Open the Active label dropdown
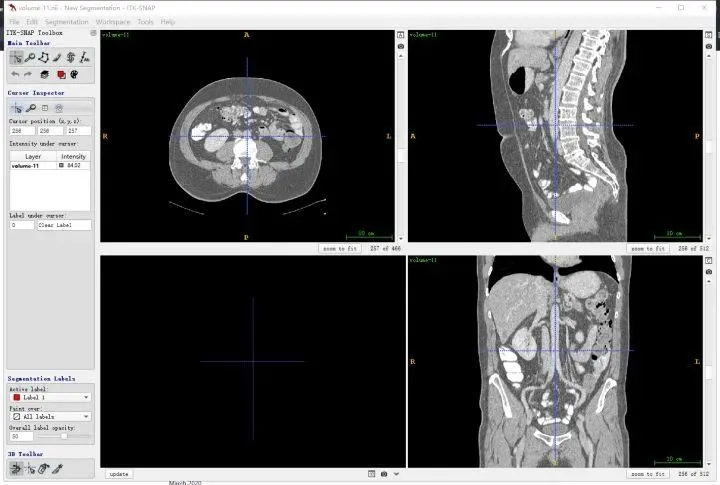720x485 pixels. [50, 397]
